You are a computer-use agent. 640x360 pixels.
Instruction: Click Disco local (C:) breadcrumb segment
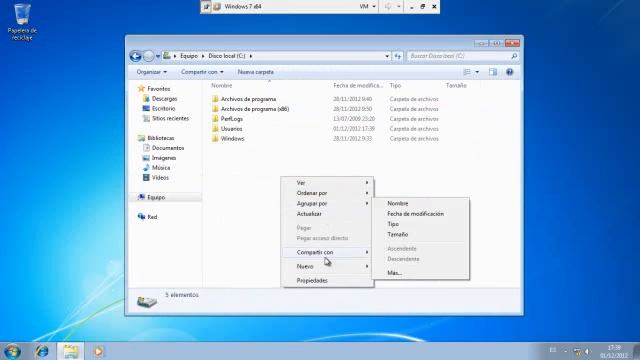(x=227, y=56)
